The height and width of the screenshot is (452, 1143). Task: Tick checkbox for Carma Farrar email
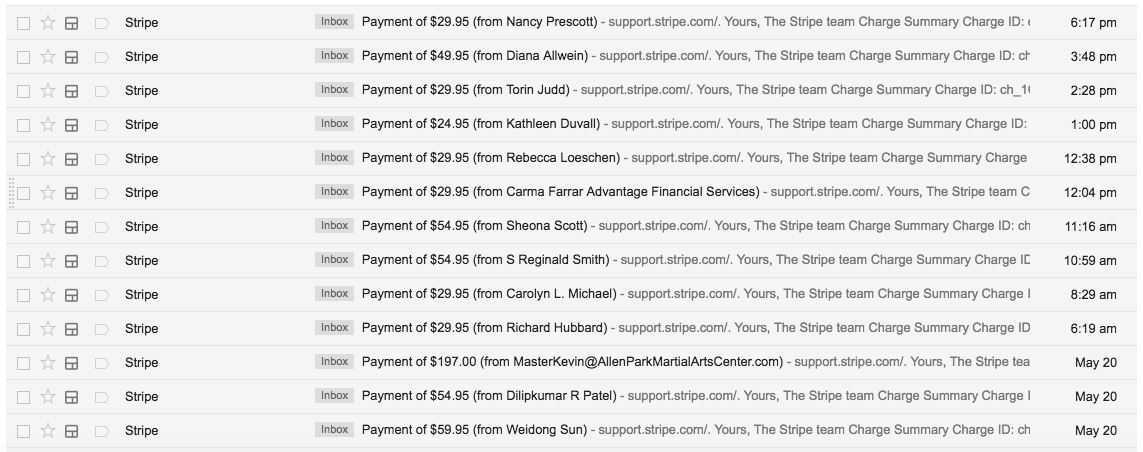point(23,193)
